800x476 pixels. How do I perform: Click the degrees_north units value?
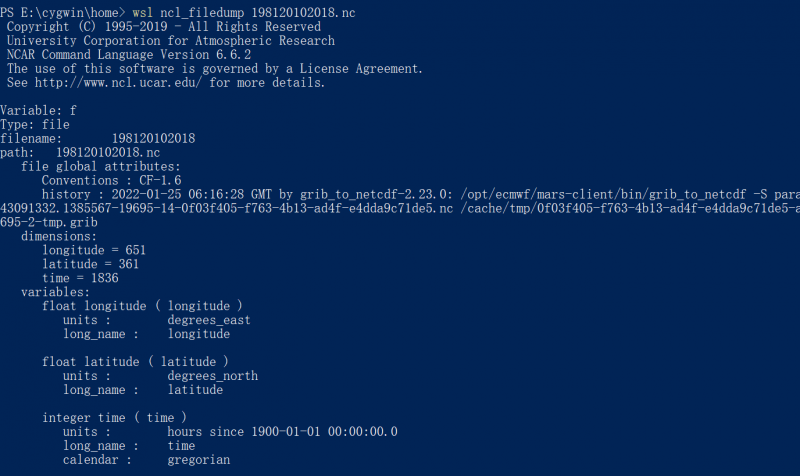212,376
